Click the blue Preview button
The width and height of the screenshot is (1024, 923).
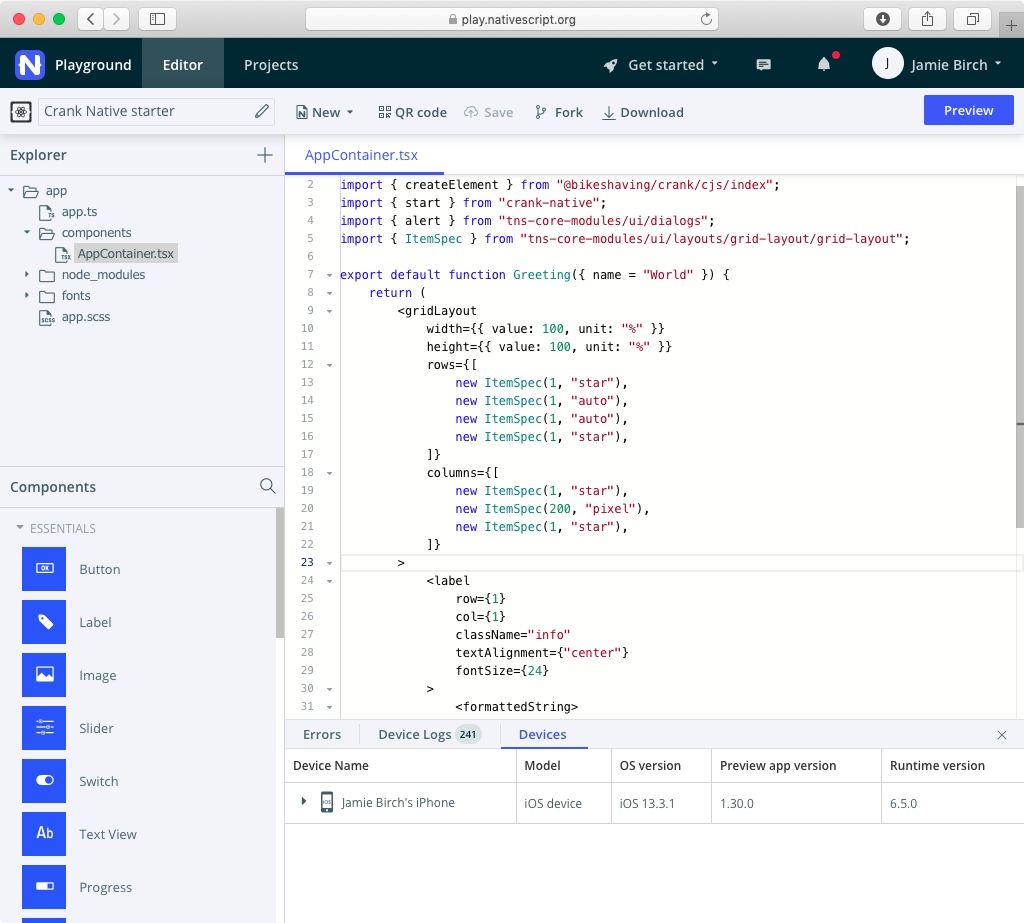point(968,110)
